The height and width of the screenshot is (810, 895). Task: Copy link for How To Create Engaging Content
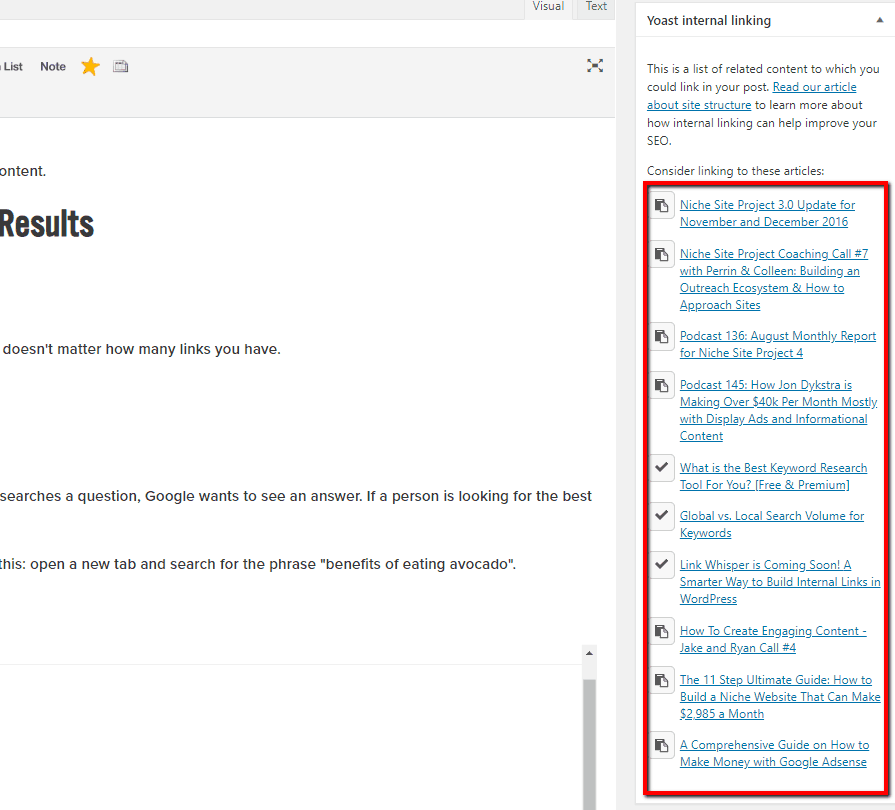[x=662, y=631]
